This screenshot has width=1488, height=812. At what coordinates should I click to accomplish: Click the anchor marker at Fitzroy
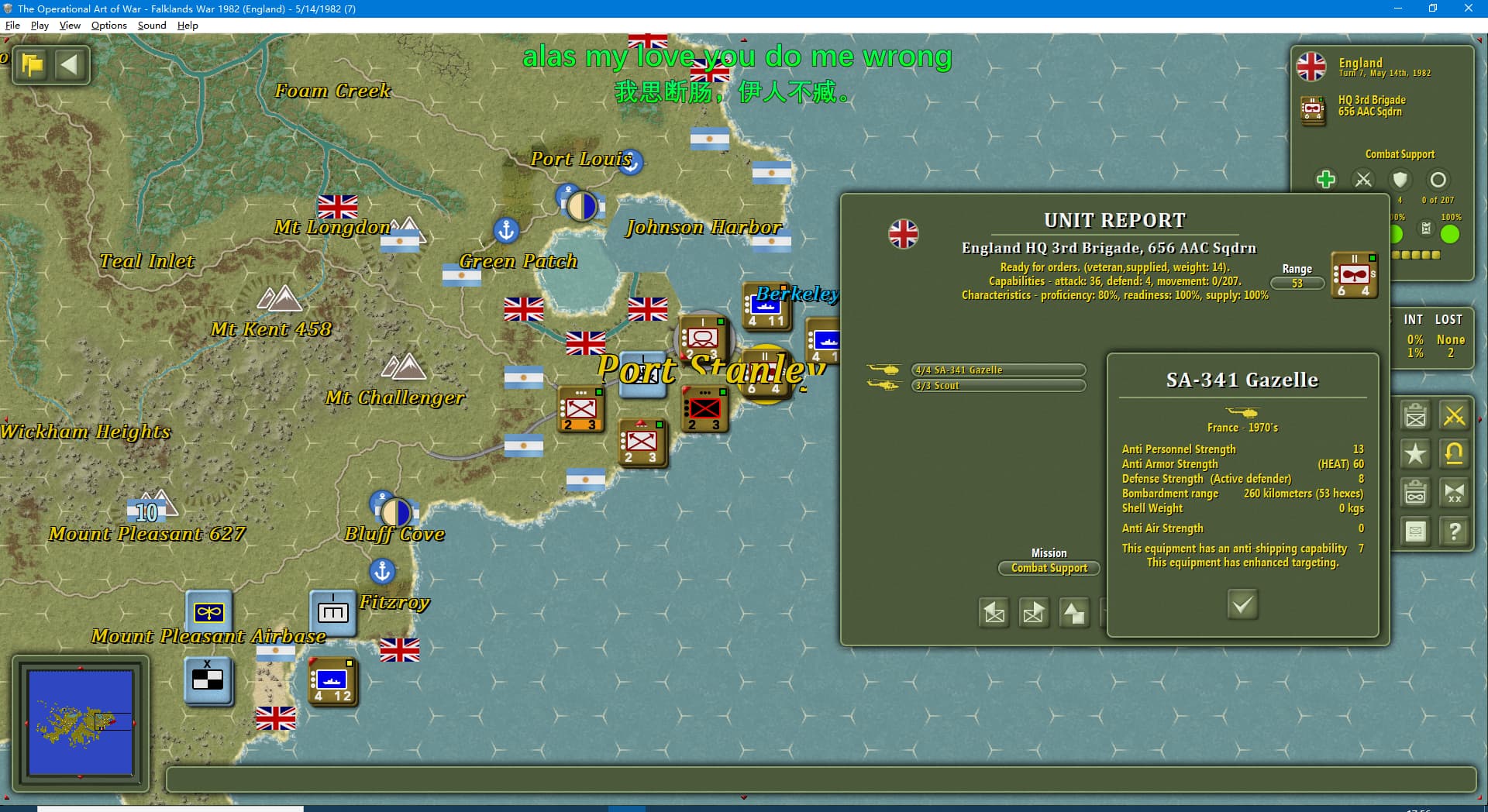(x=381, y=571)
